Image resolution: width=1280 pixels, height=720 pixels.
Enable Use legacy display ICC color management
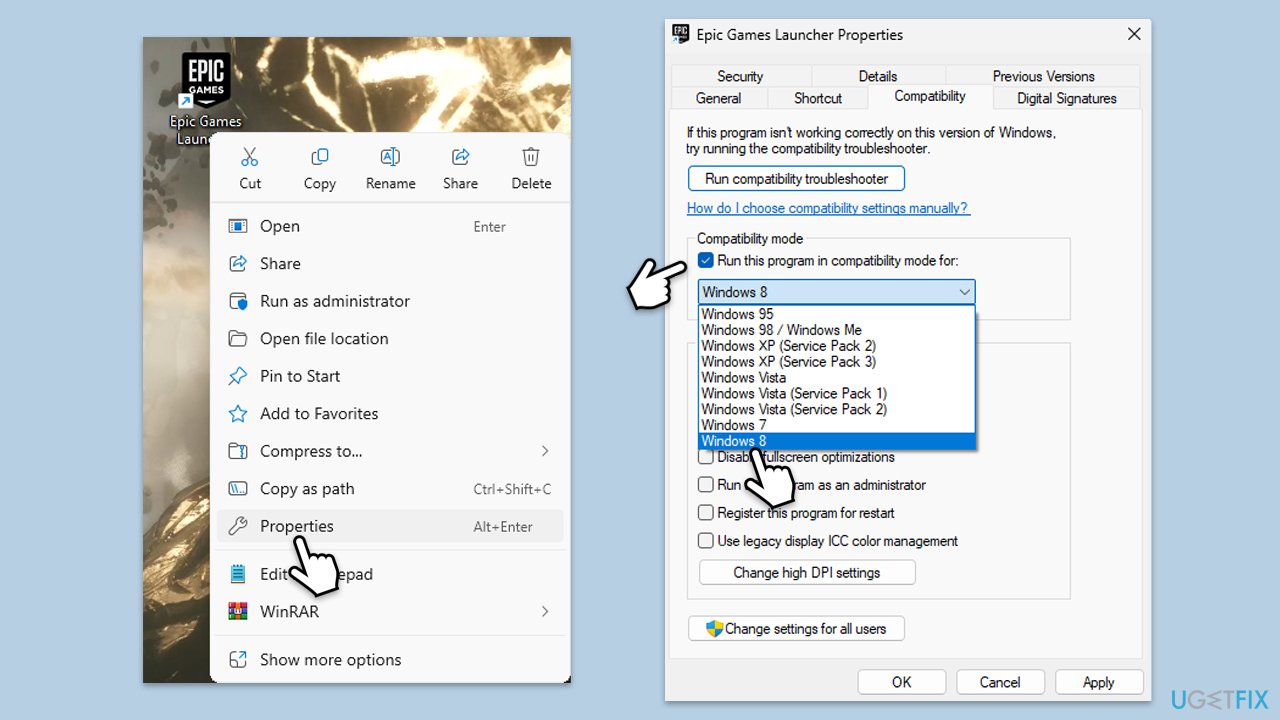[706, 541]
